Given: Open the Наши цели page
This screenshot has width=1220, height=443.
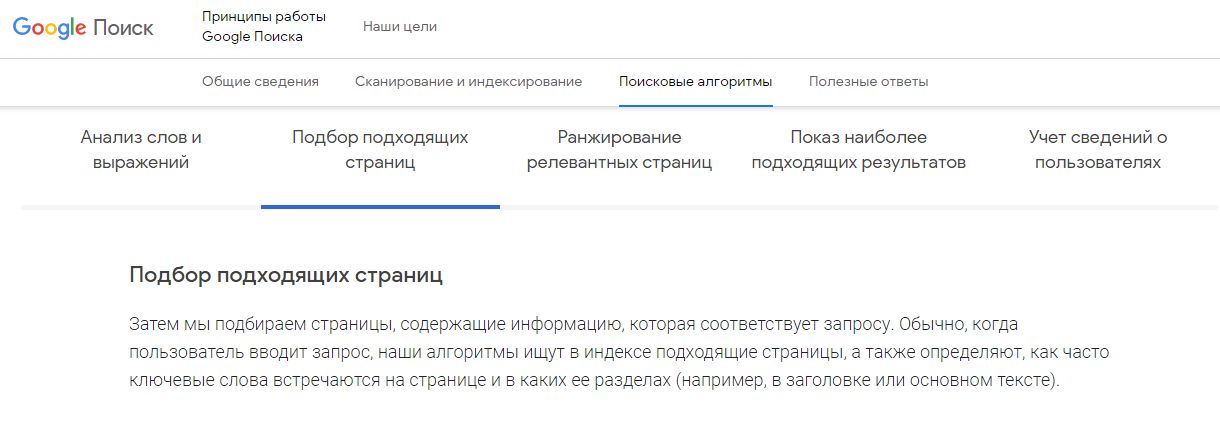Looking at the screenshot, I should point(400,27).
